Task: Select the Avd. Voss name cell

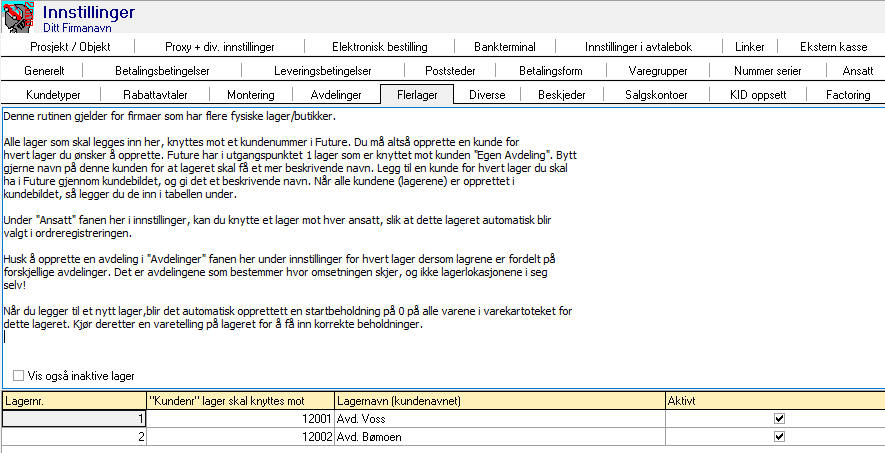Action: click(x=500, y=419)
